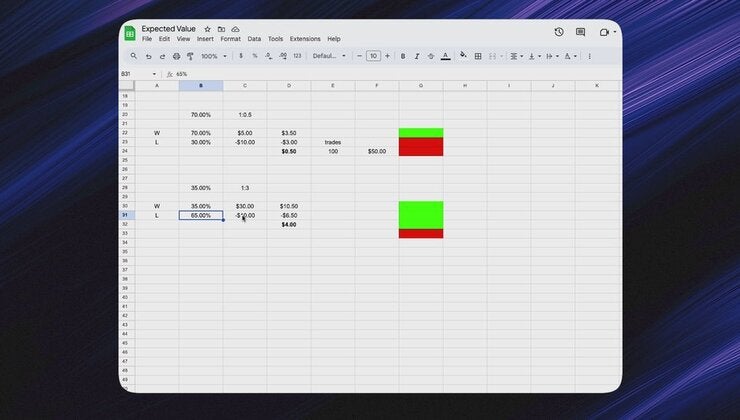This screenshot has width=740, height=420.
Task: Expand the horizontal align dropdown
Action: [516, 56]
